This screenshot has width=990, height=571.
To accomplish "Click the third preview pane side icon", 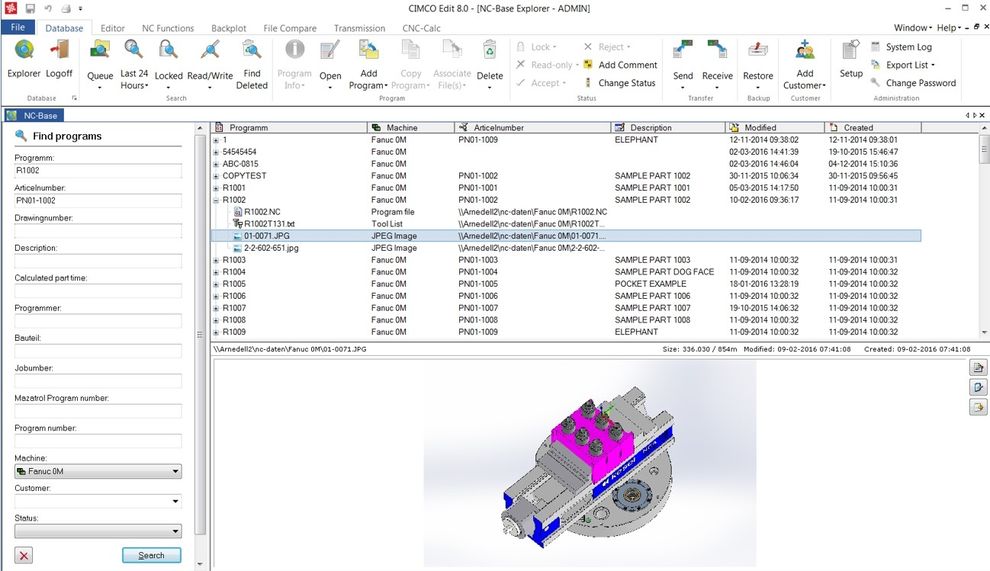I will 978,407.
